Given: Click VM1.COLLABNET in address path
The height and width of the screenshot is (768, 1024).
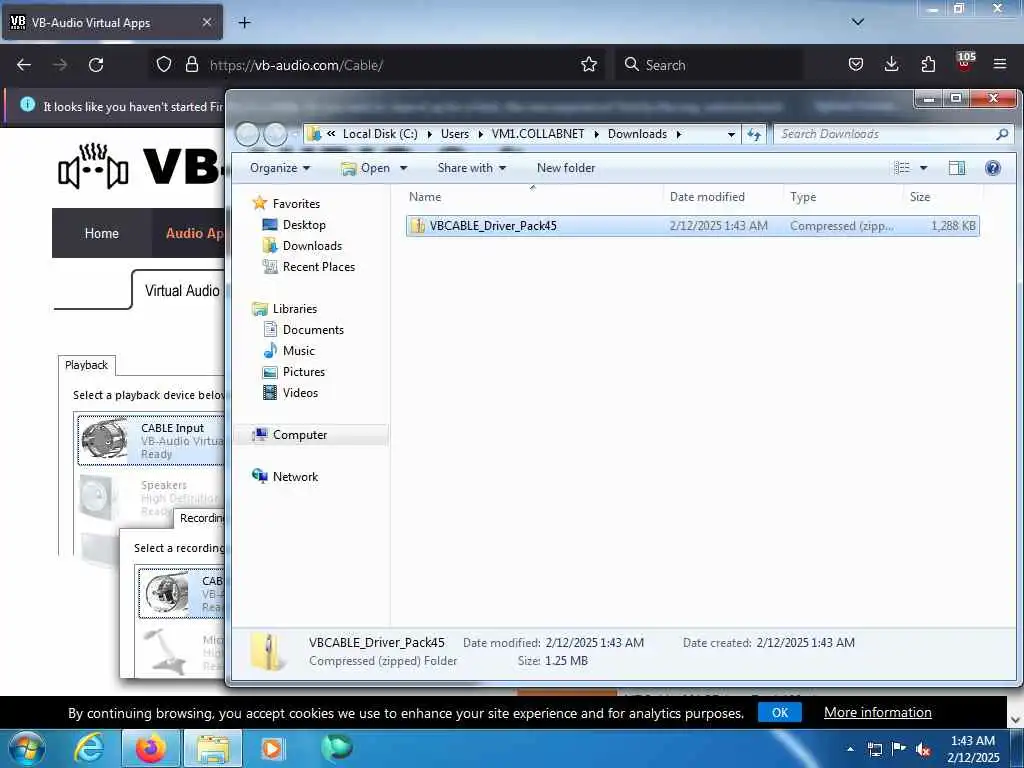Looking at the screenshot, I should coord(537,134).
